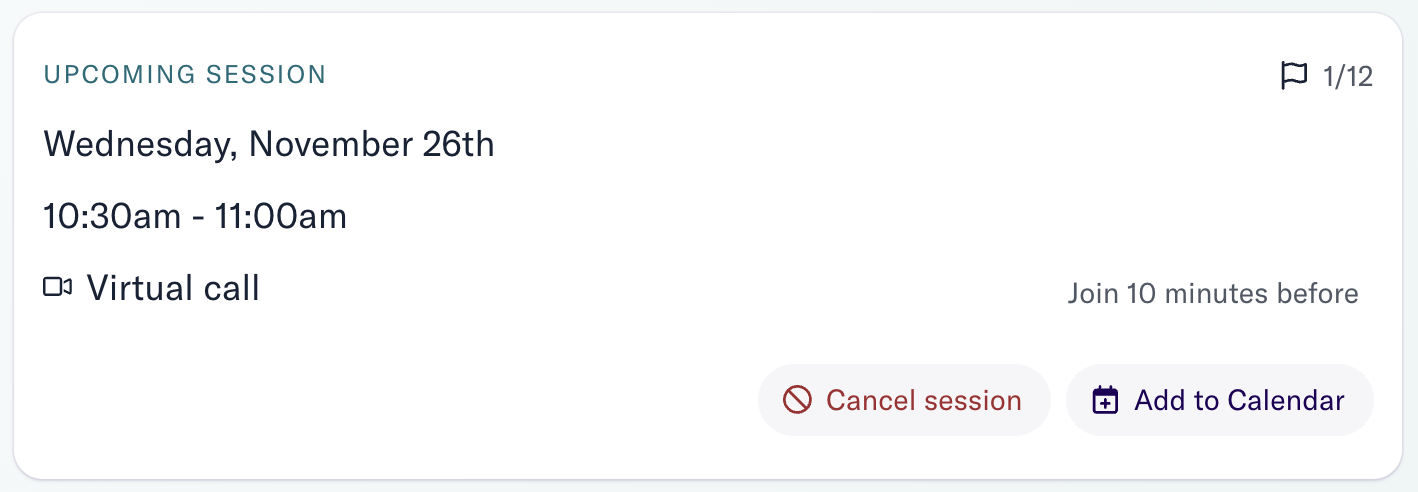This screenshot has height=492, width=1418.
Task: Click the November 26th text
Action: point(372,145)
